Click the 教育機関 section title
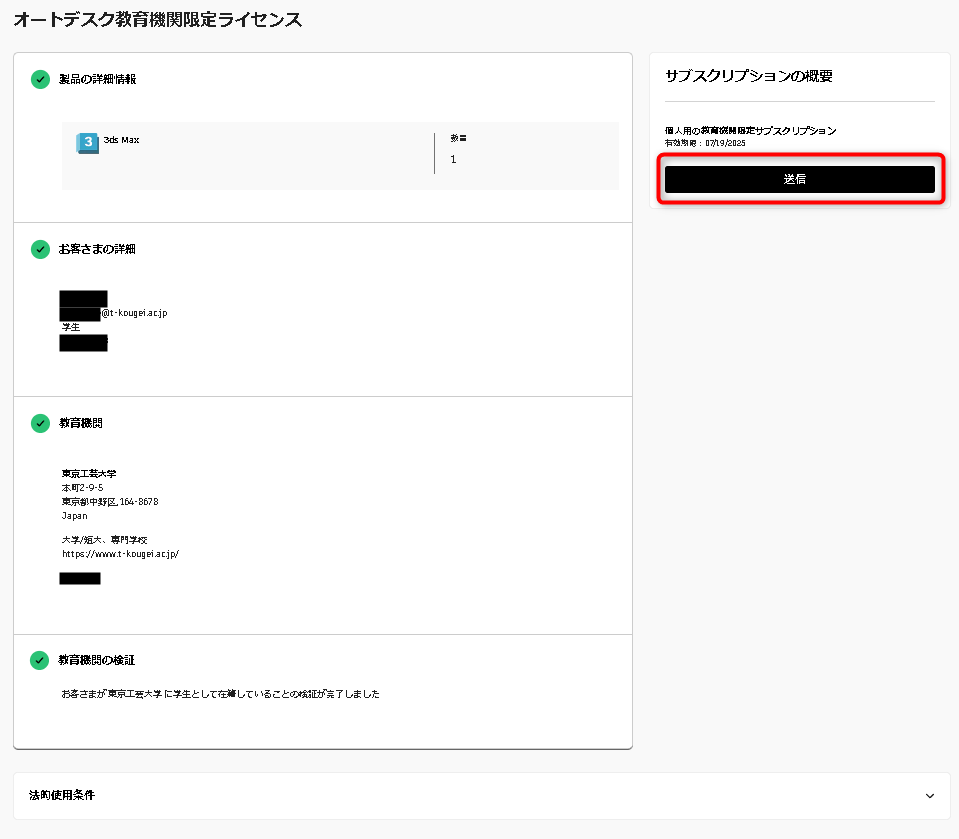This screenshot has width=959, height=839. (81, 423)
